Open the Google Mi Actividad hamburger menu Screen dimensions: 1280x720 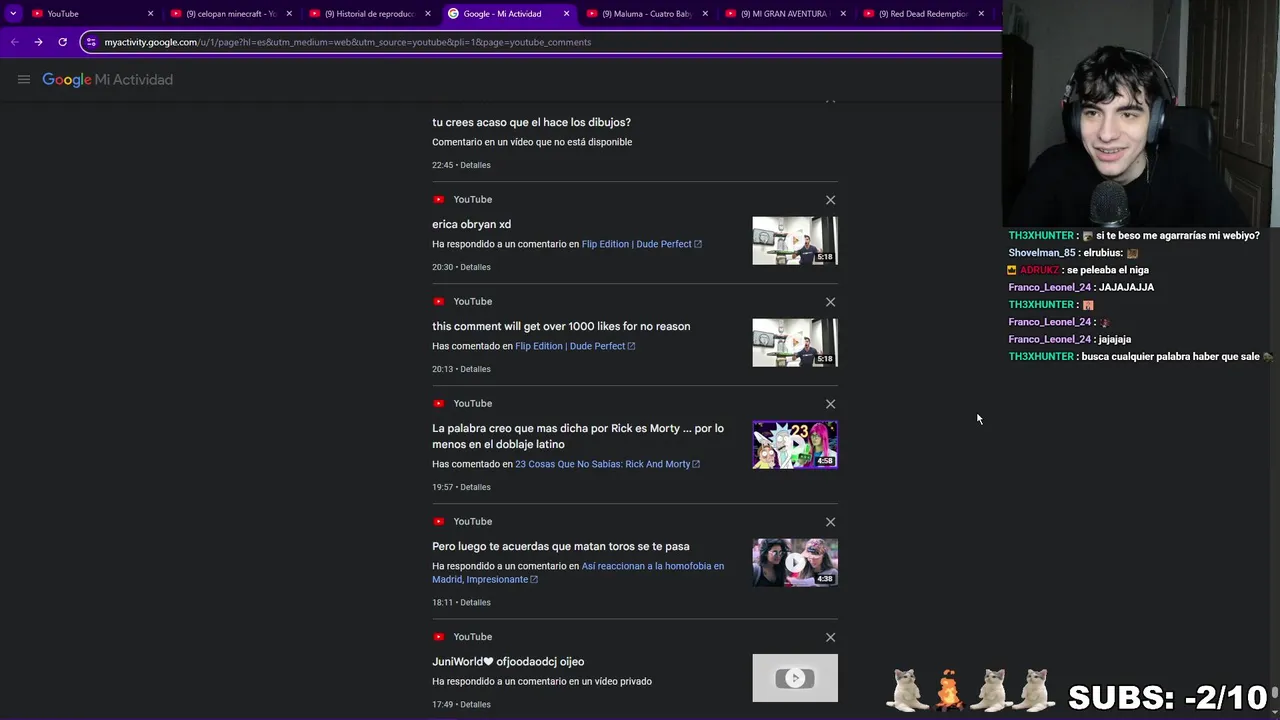point(24,80)
